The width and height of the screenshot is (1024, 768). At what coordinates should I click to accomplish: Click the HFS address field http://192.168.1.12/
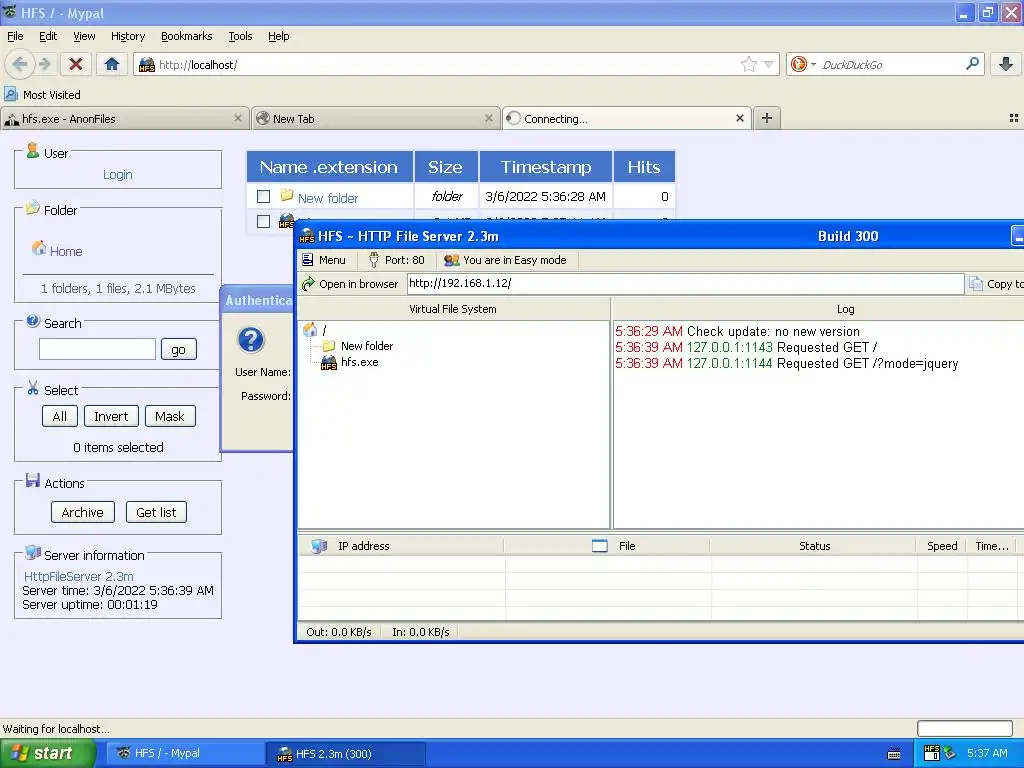coord(685,283)
